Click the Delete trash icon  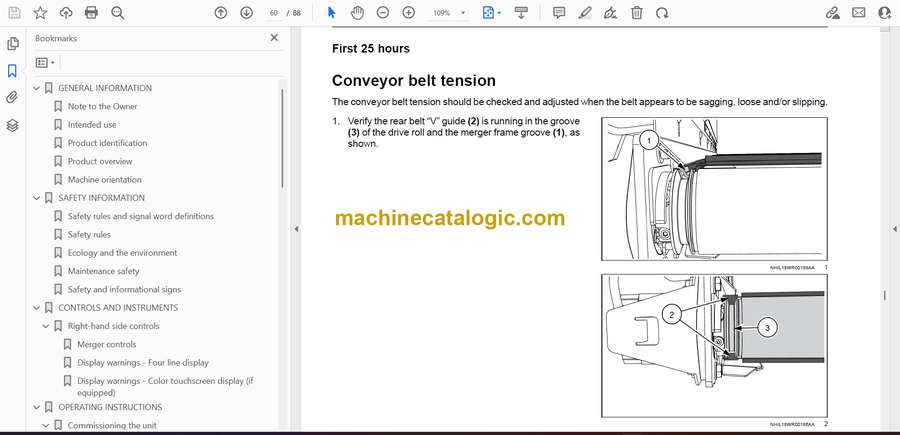(637, 13)
